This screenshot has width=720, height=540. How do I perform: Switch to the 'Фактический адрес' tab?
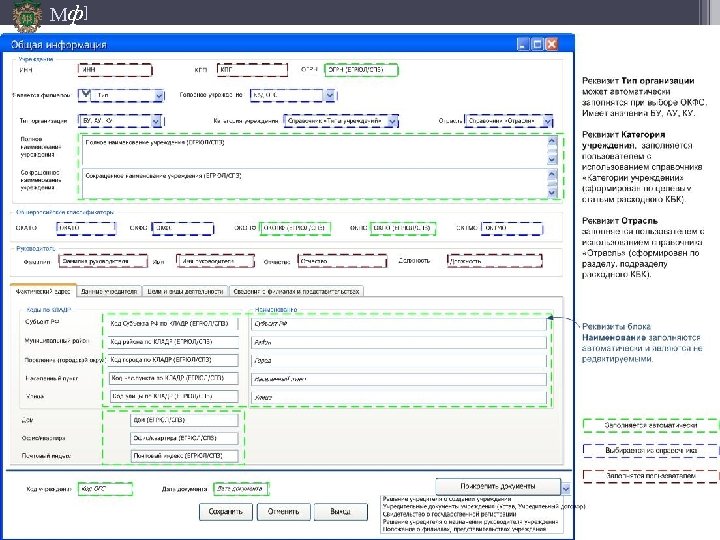[x=43, y=291]
